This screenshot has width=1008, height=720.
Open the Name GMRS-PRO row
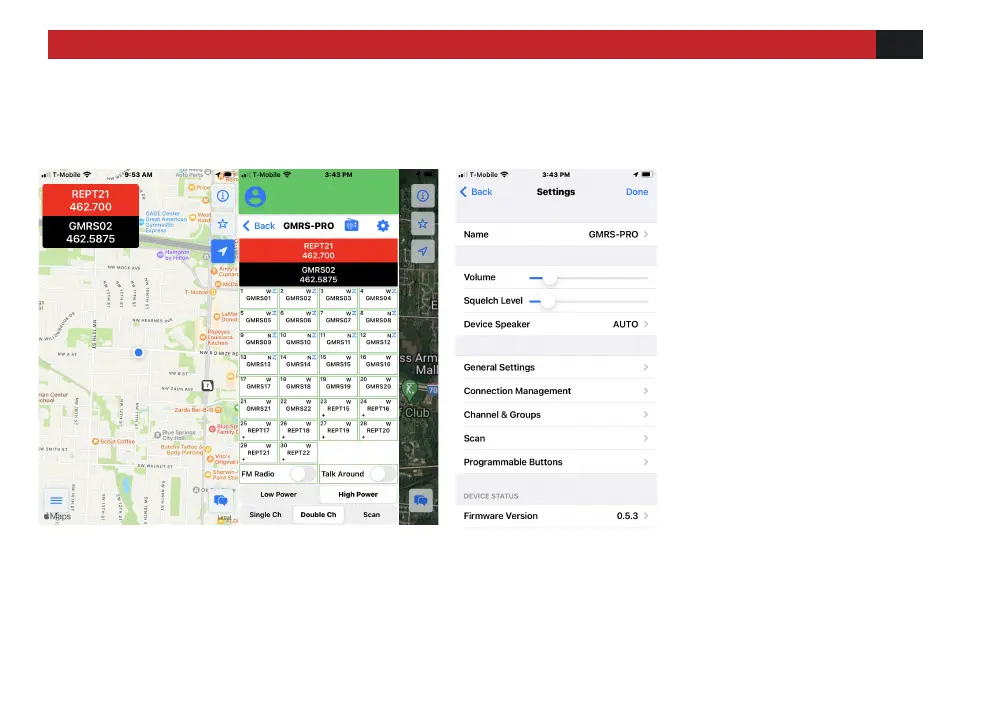[556, 235]
